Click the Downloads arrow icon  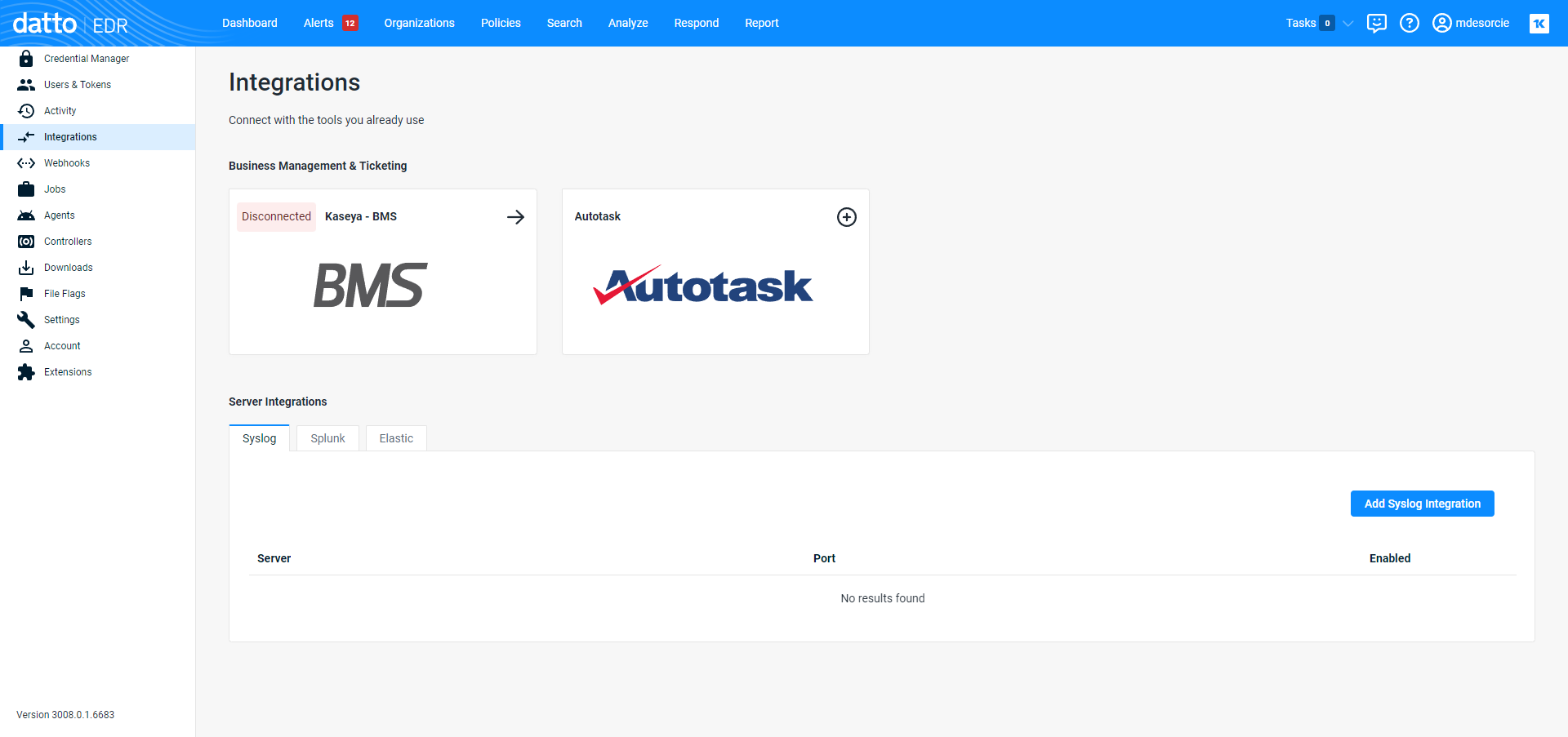pyautogui.click(x=26, y=268)
